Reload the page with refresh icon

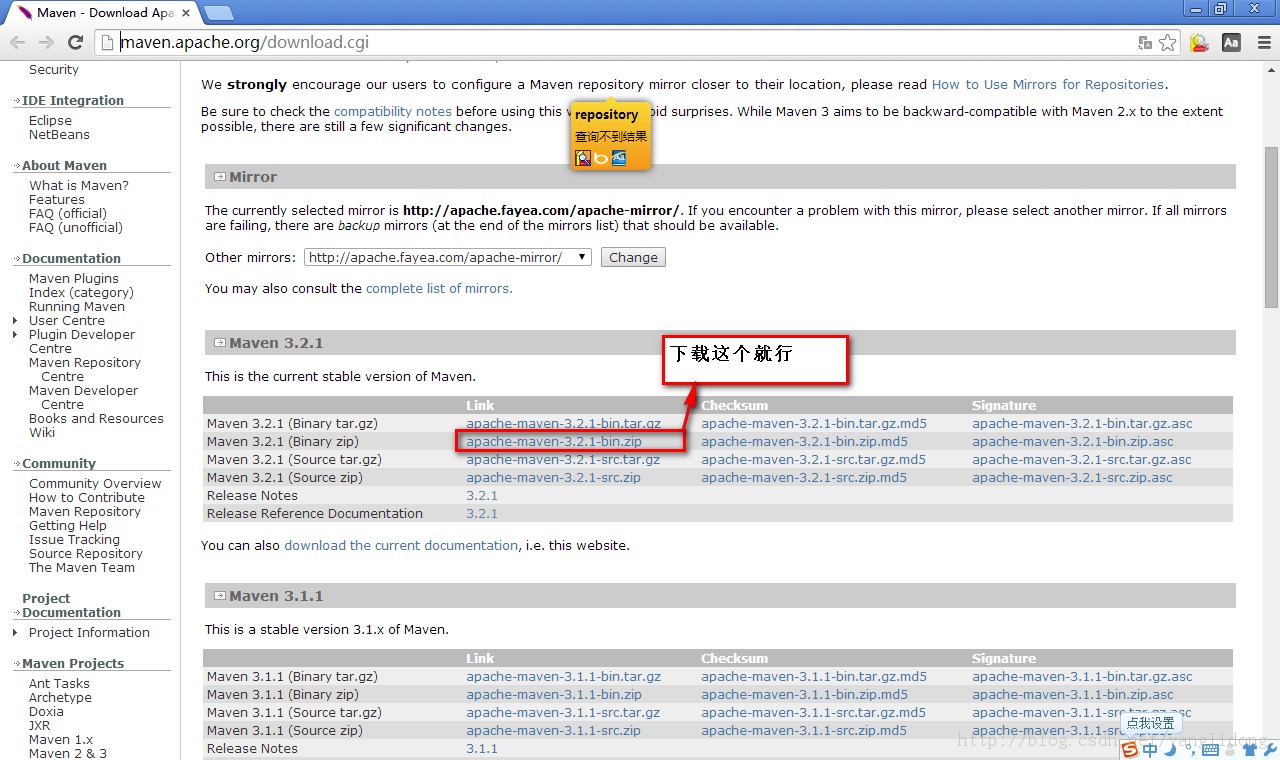pyautogui.click(x=75, y=42)
